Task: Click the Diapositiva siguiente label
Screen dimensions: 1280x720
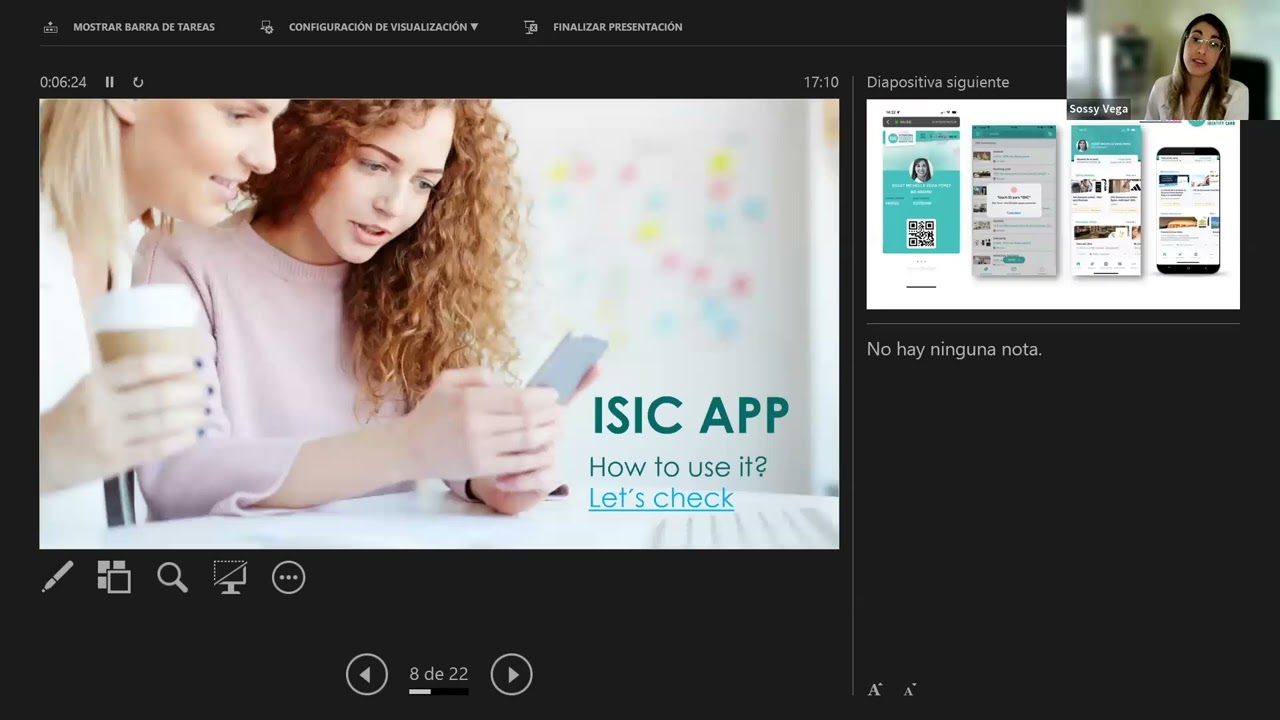Action: [x=938, y=82]
